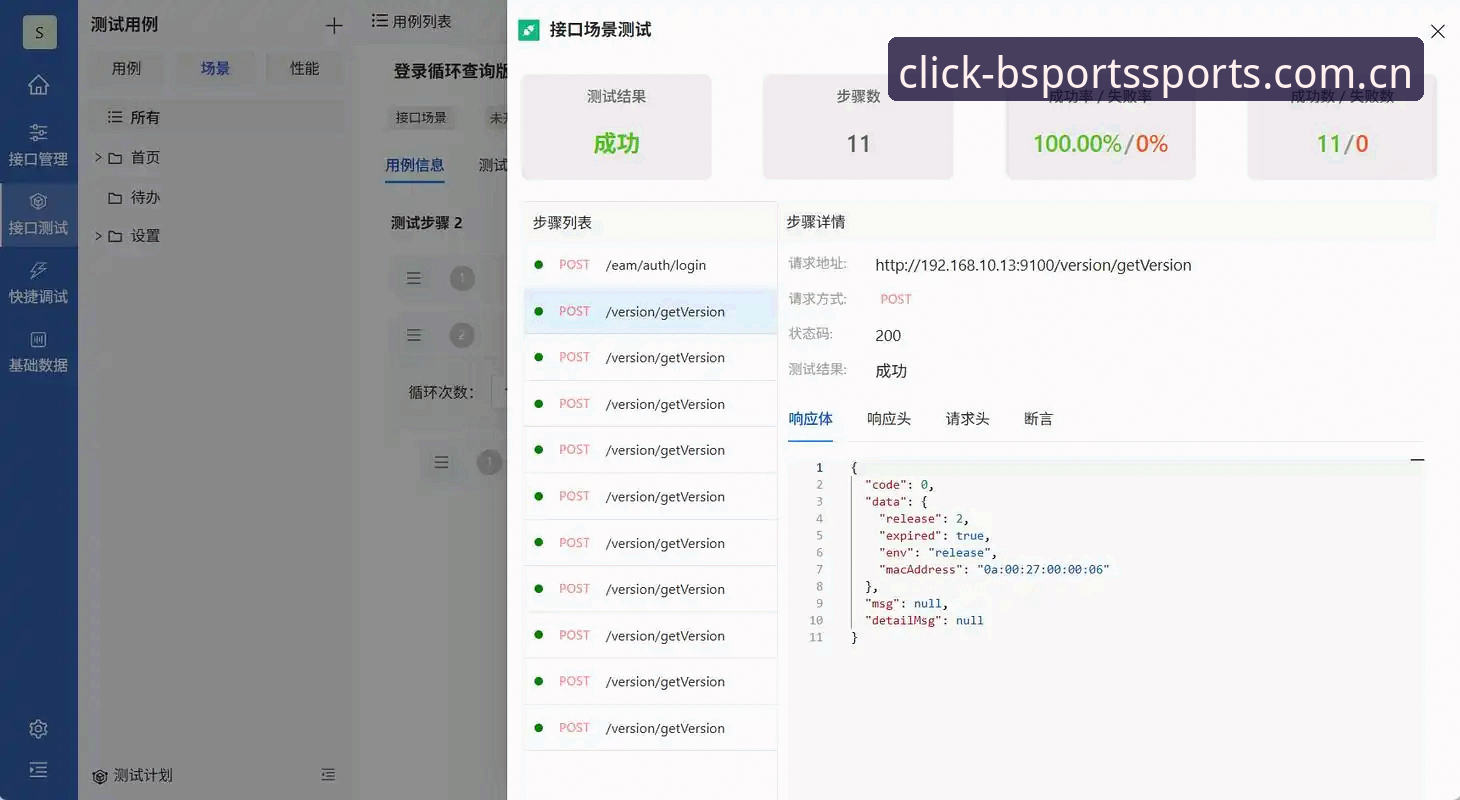Click the S avatar at the top of the sidebar
The height and width of the screenshot is (800, 1460).
(39, 32)
